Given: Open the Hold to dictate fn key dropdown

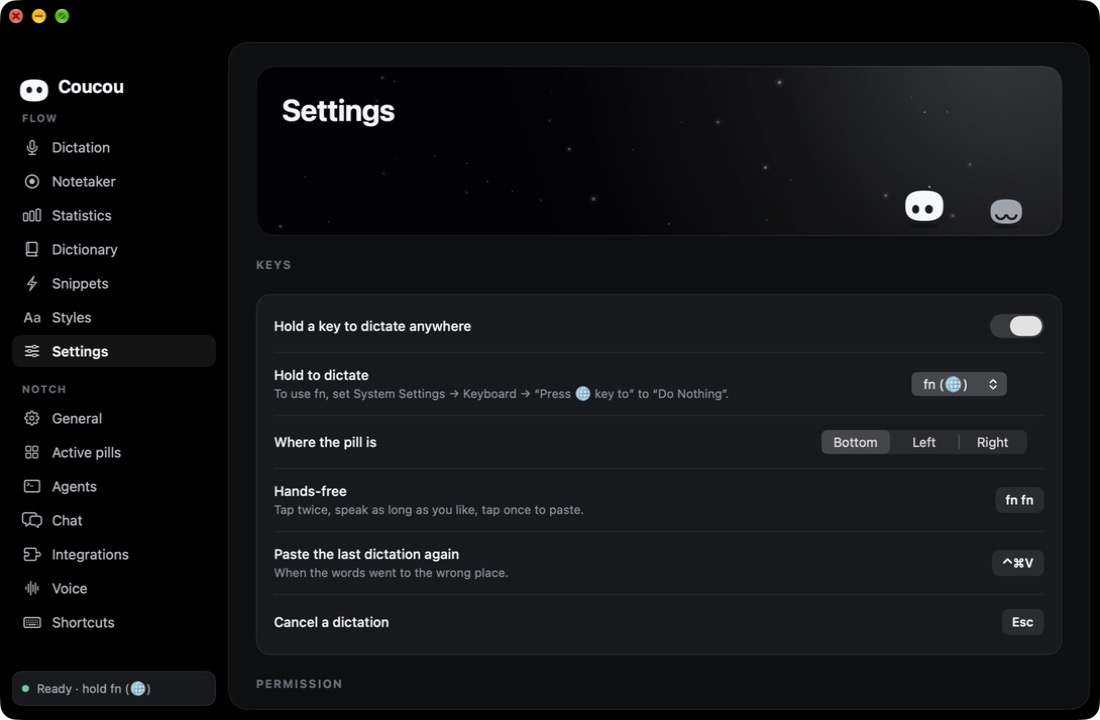Looking at the screenshot, I should tap(959, 384).
